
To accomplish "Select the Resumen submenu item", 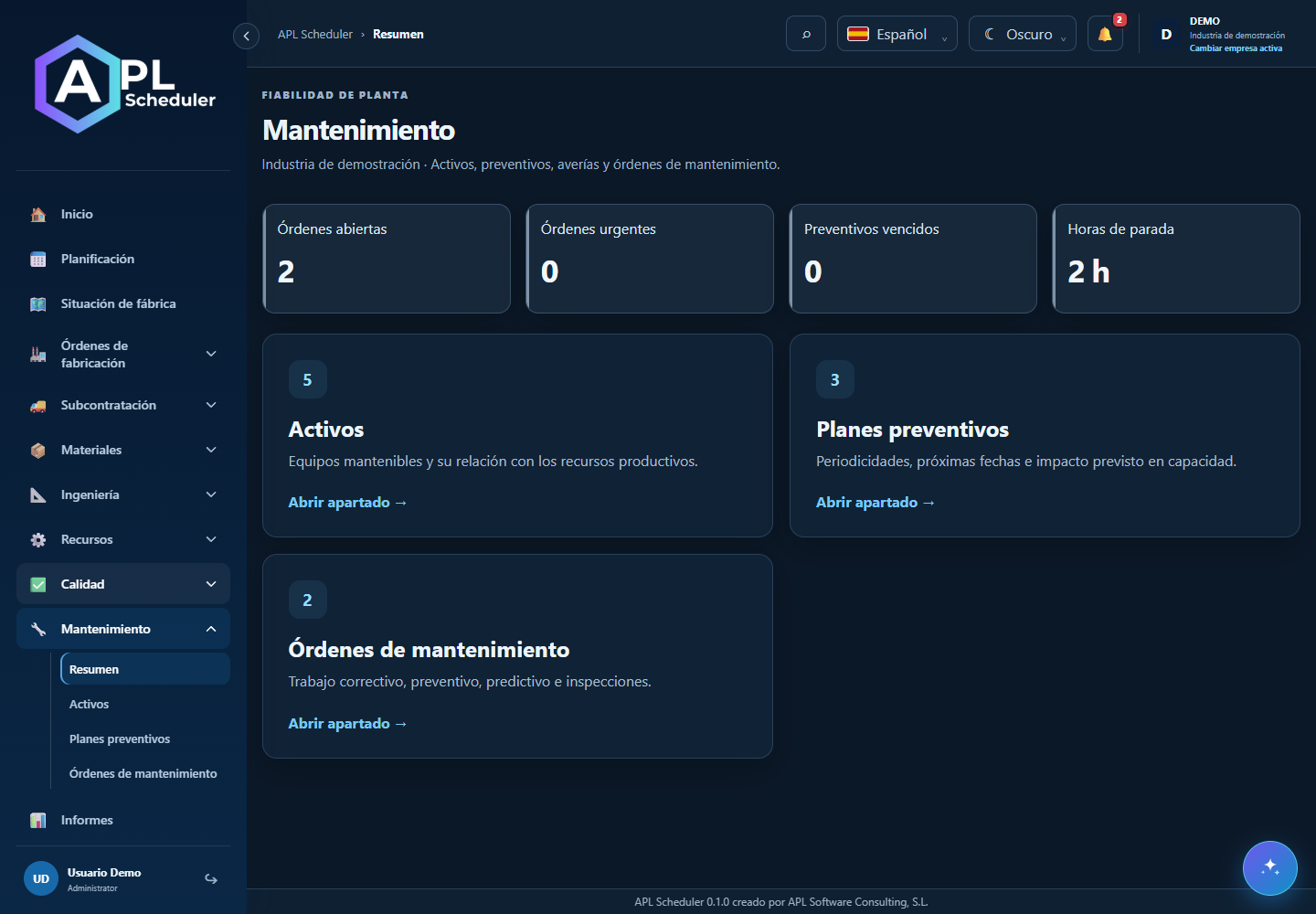I will tap(145, 669).
